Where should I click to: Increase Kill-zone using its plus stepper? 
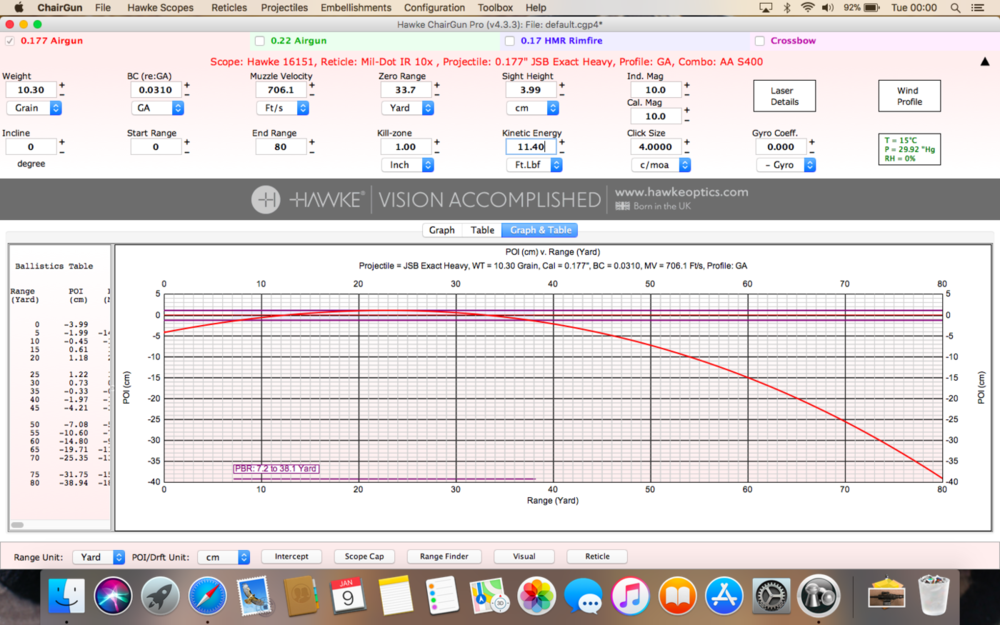(437, 142)
